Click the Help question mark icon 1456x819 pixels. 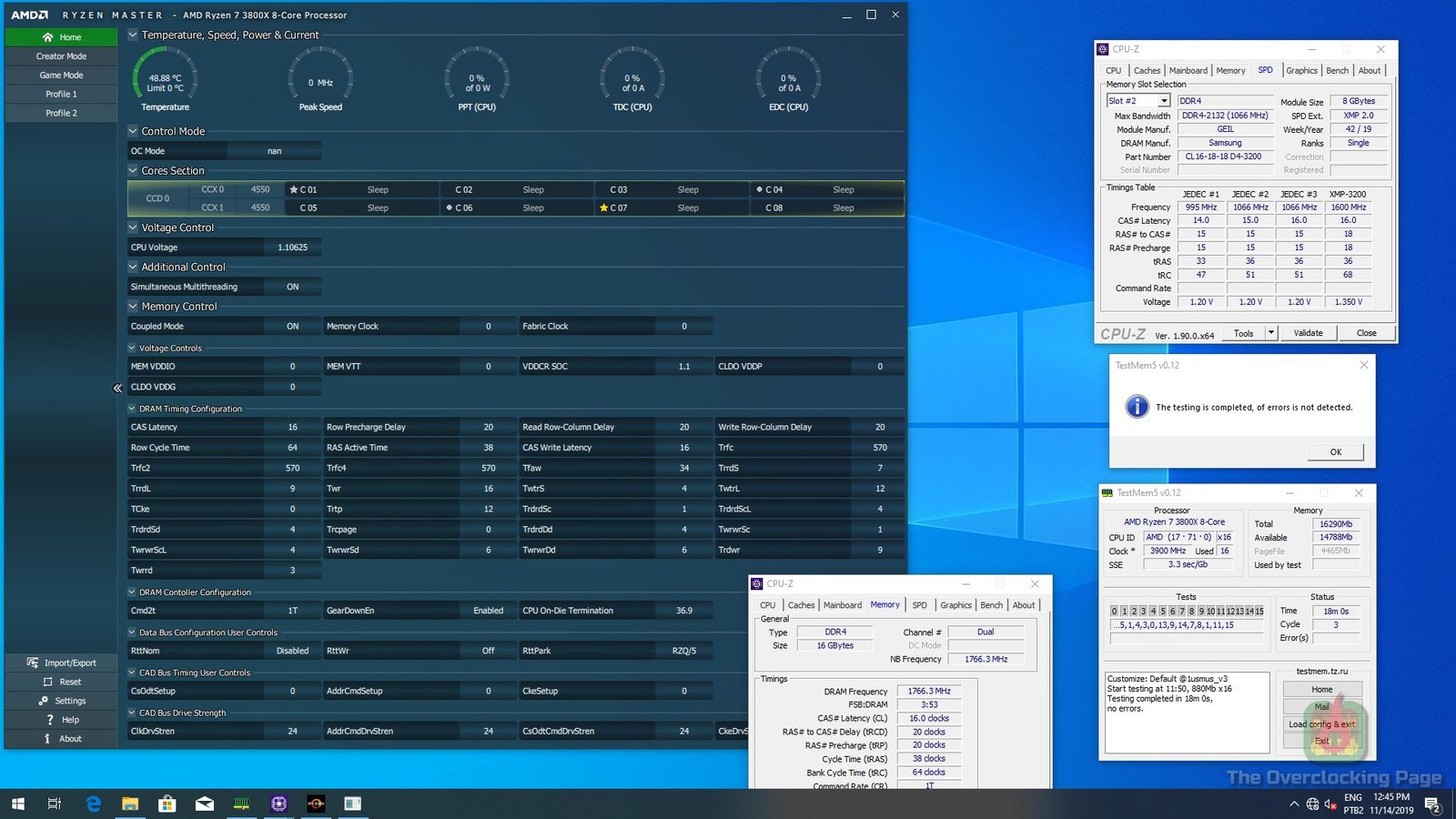coord(49,720)
